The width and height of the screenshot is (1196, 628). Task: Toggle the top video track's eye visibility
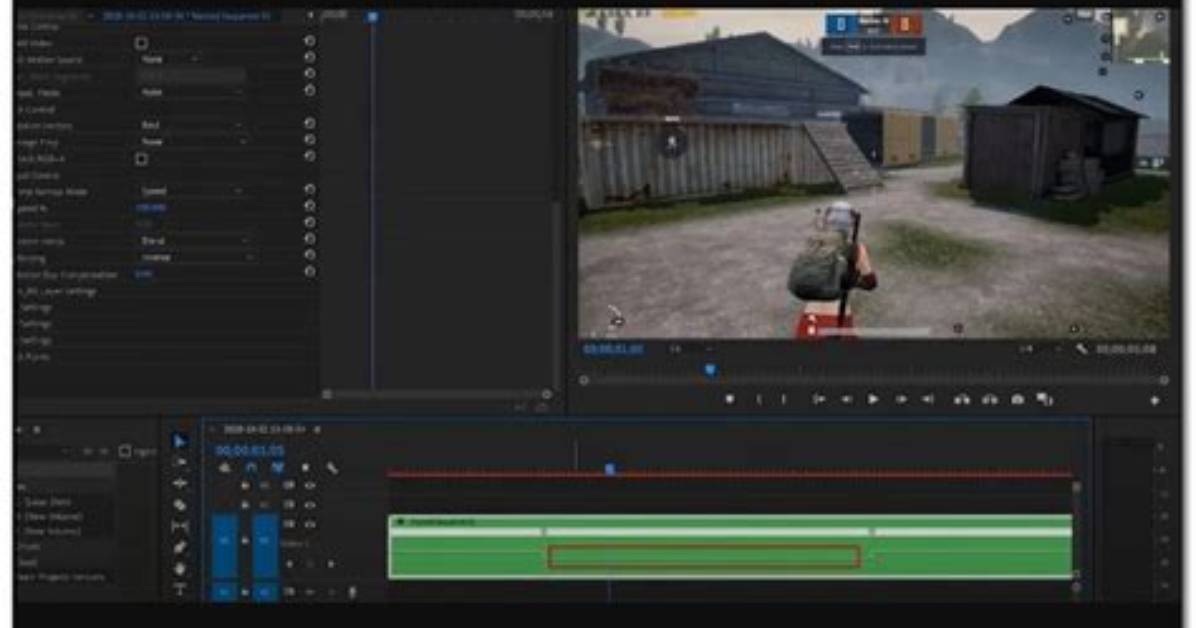click(x=310, y=485)
